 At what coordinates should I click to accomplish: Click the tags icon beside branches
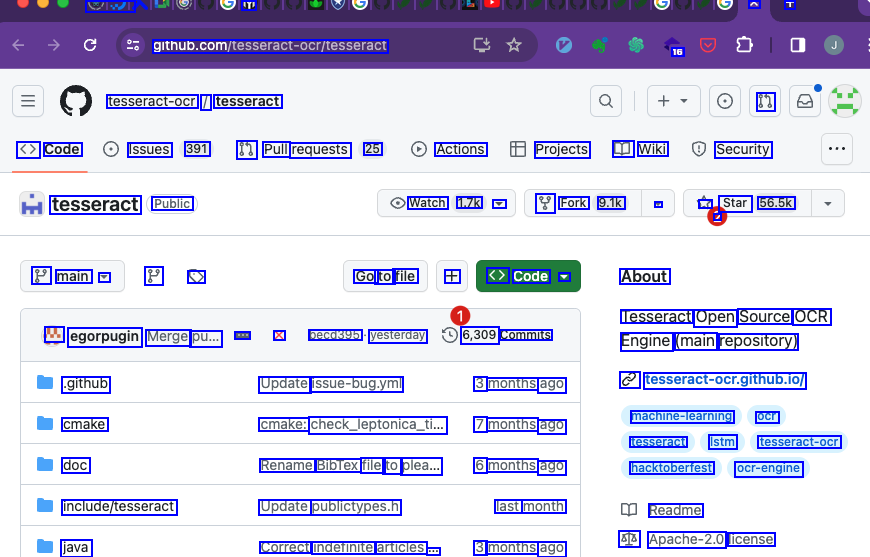[196, 276]
